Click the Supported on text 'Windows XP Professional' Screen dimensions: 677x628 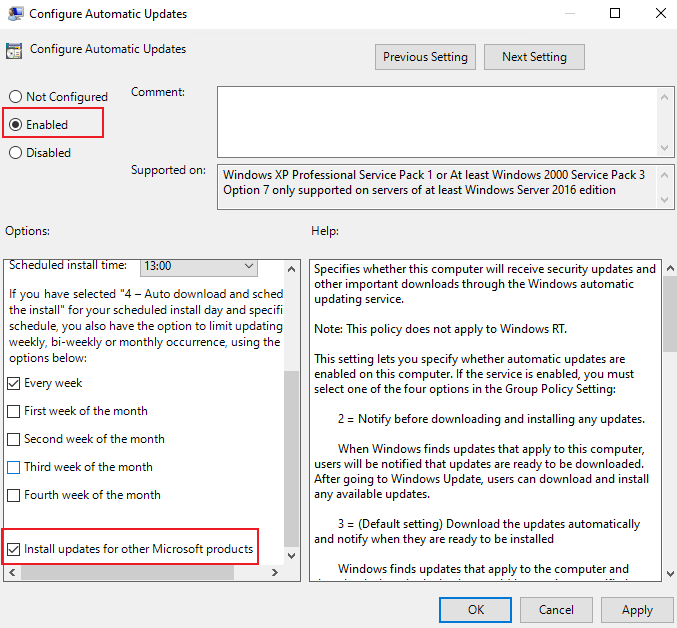click(289, 175)
